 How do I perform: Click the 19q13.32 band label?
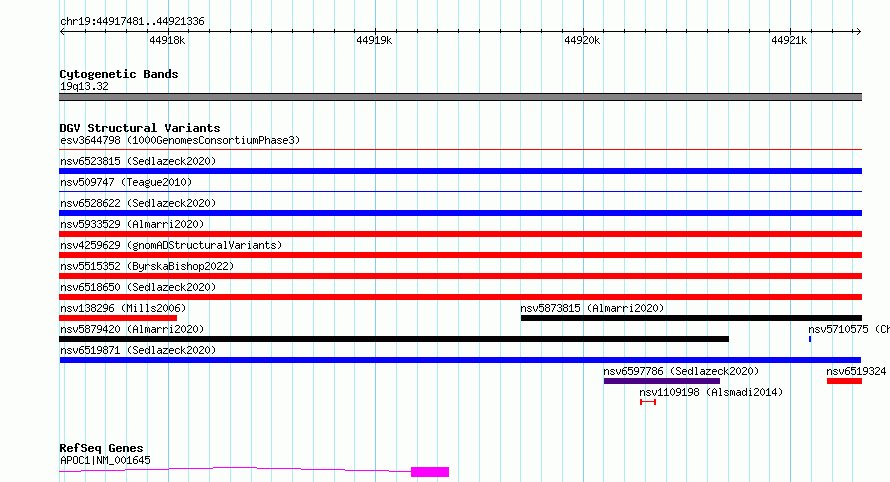84,86
